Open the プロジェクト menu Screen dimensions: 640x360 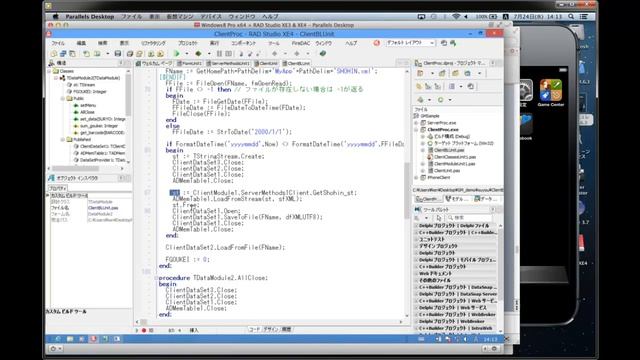tap(188, 43)
